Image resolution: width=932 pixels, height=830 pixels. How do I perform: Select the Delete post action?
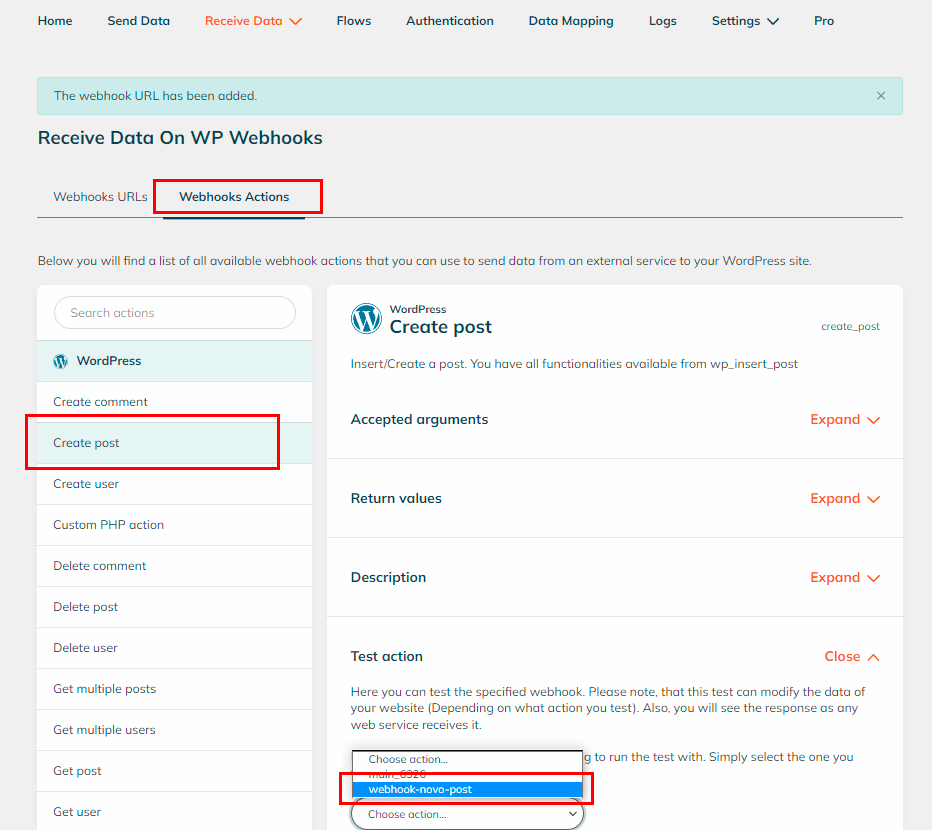(x=175, y=607)
